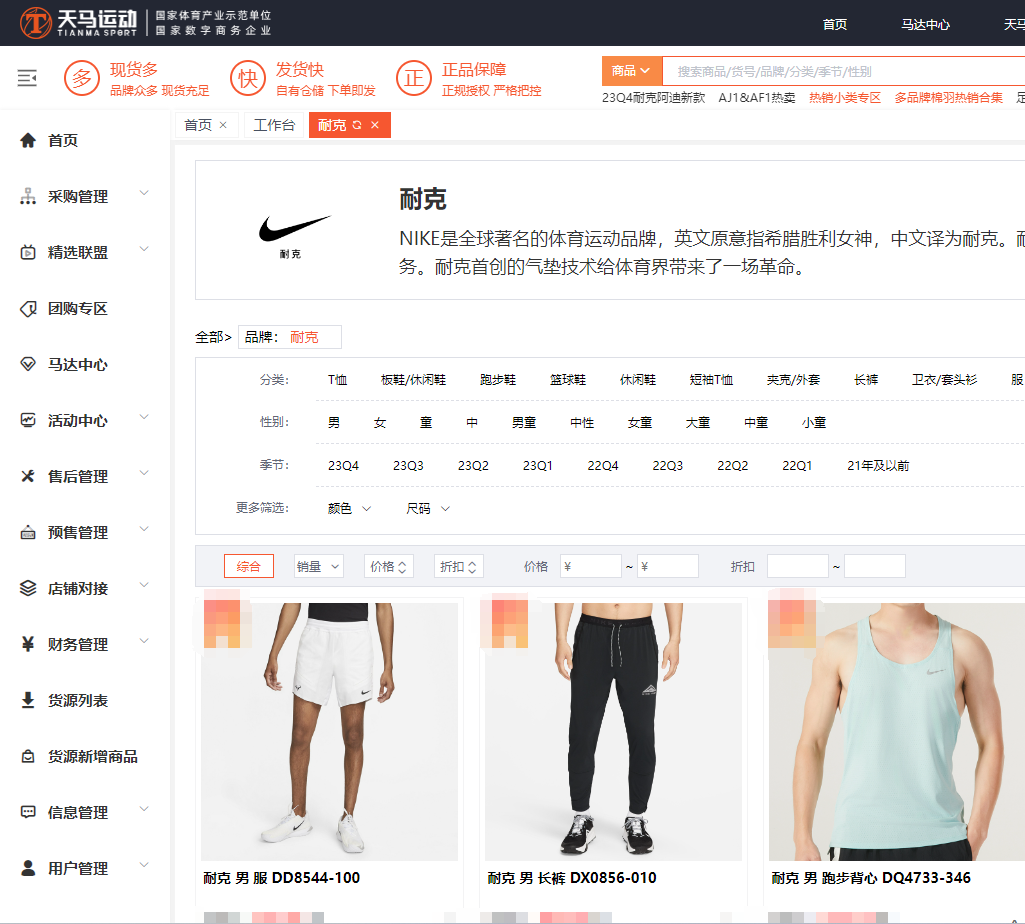Click the 23Q4耐克阿迪新款 link
The height and width of the screenshot is (924, 1025).
point(653,98)
